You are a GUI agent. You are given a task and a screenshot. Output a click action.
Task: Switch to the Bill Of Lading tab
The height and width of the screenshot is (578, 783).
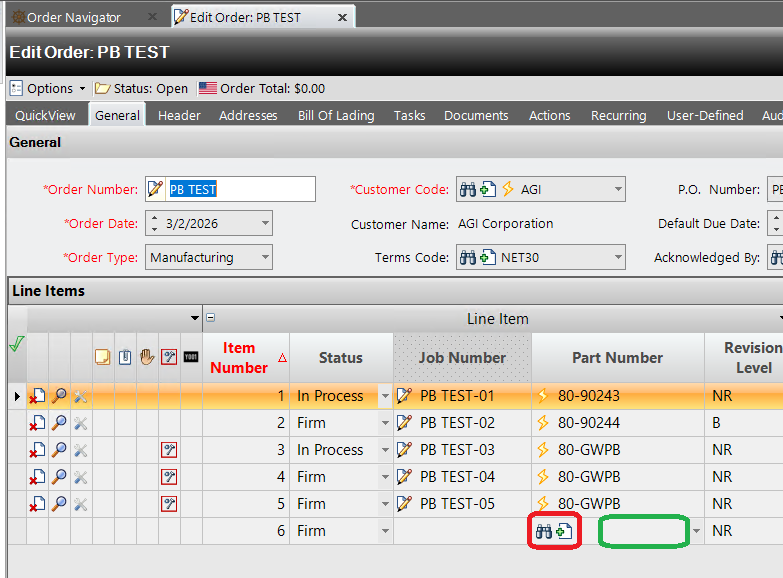(336, 115)
